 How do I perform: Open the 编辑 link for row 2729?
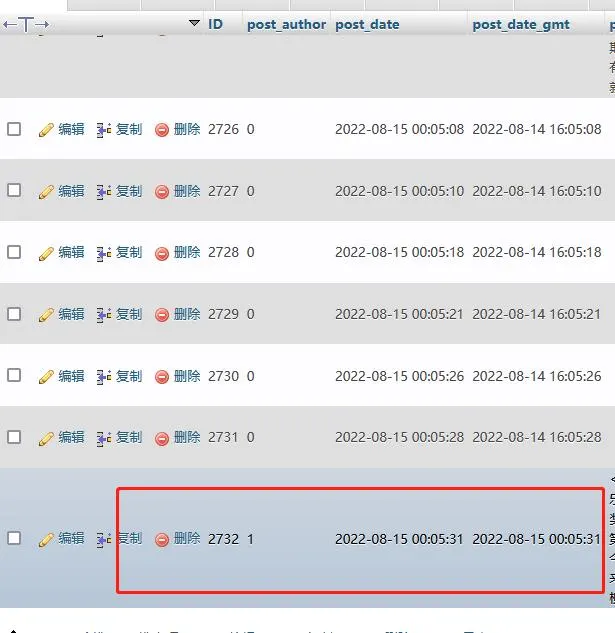coord(71,314)
